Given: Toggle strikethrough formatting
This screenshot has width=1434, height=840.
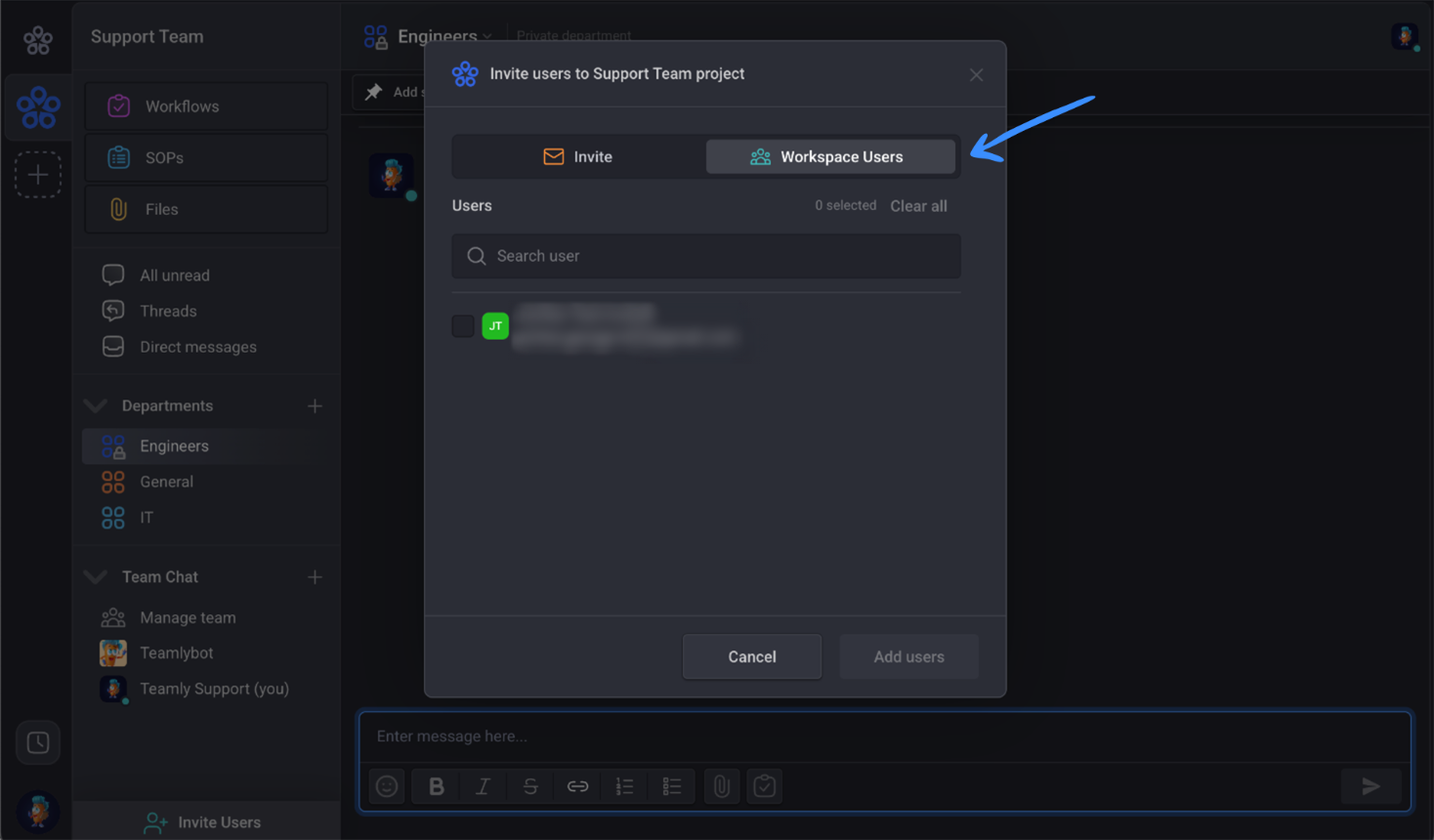Looking at the screenshot, I should (530, 786).
